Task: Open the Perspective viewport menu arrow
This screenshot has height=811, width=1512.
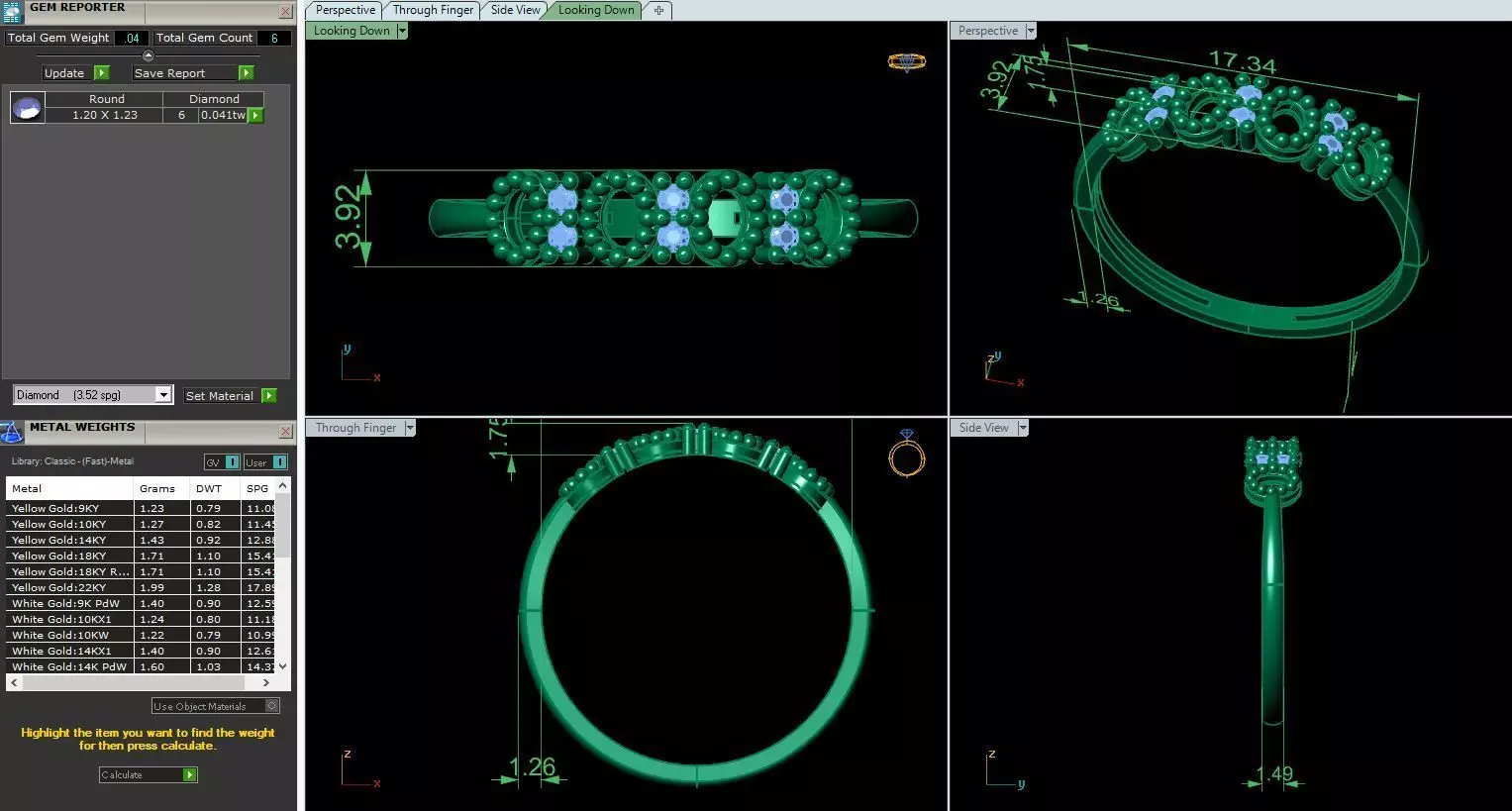Action: pos(1031,31)
